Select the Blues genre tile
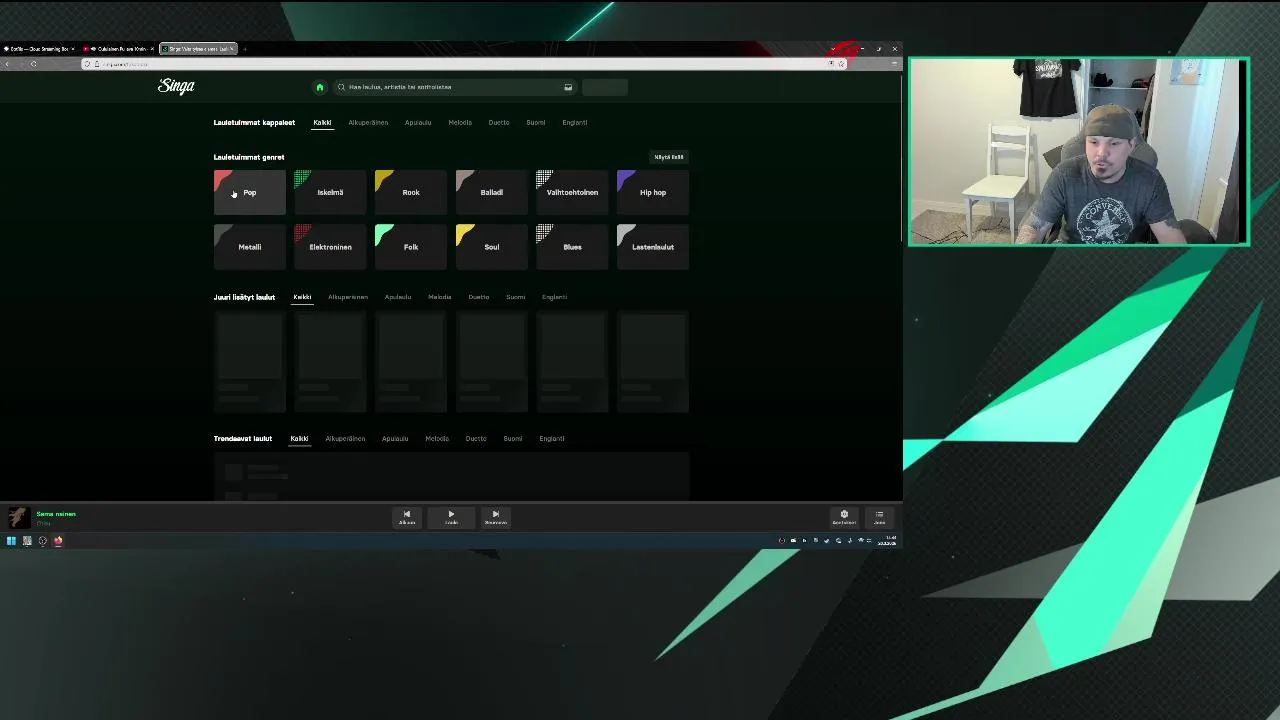The width and height of the screenshot is (1280, 720). pyautogui.click(x=572, y=247)
